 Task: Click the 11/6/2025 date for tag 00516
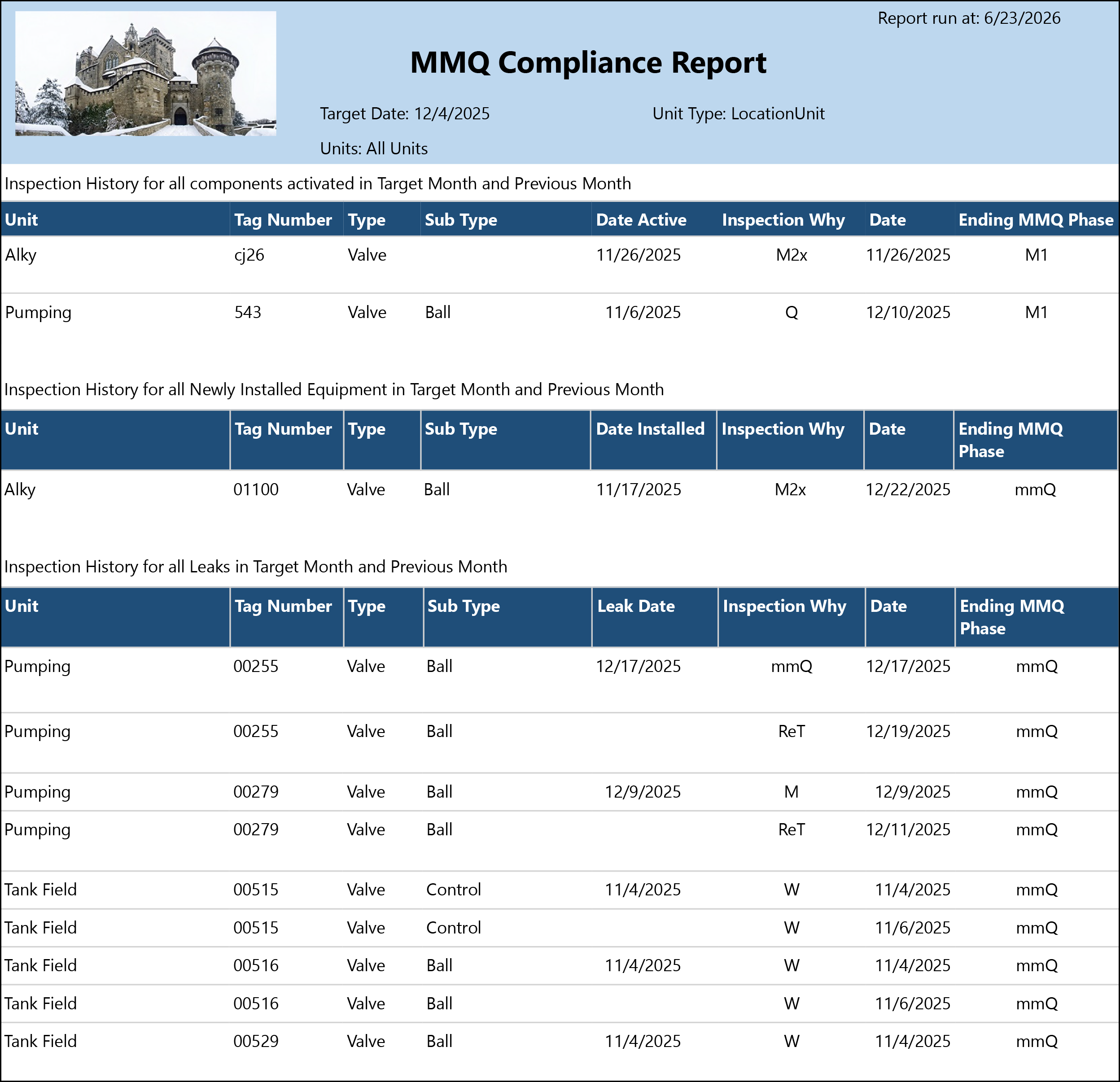pyautogui.click(x=913, y=1003)
